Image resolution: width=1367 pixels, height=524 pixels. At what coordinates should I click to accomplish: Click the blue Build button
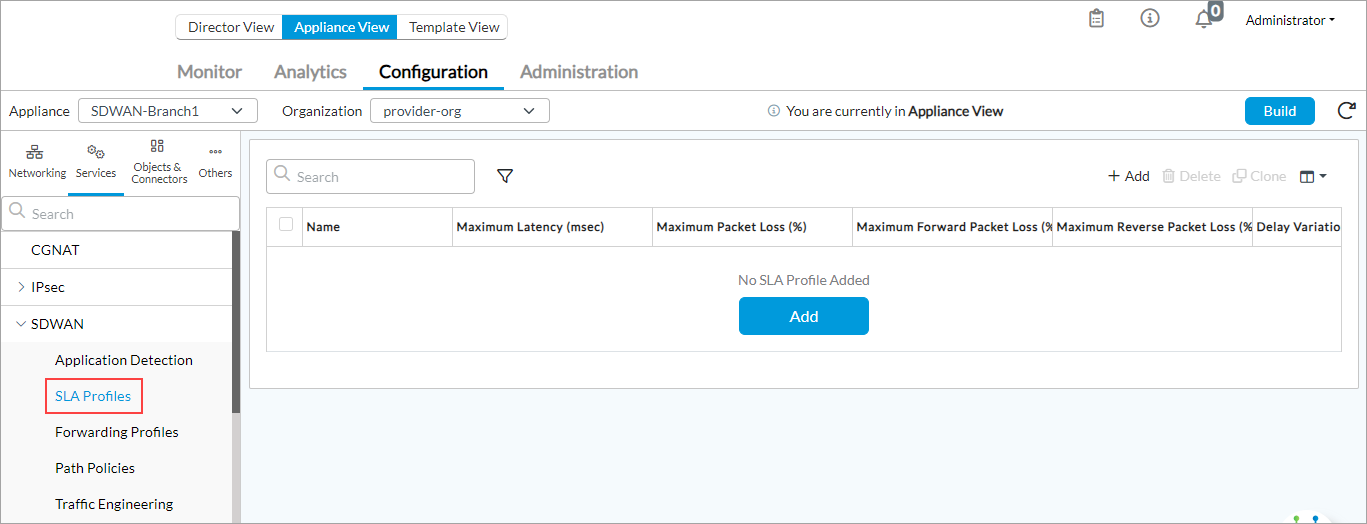point(1279,111)
